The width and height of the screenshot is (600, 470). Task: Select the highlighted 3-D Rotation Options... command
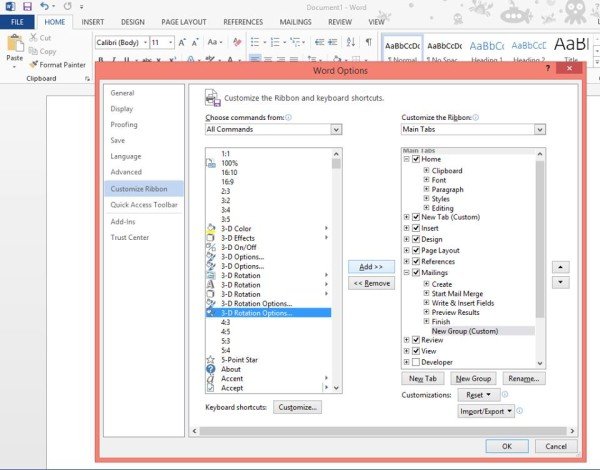point(268,313)
